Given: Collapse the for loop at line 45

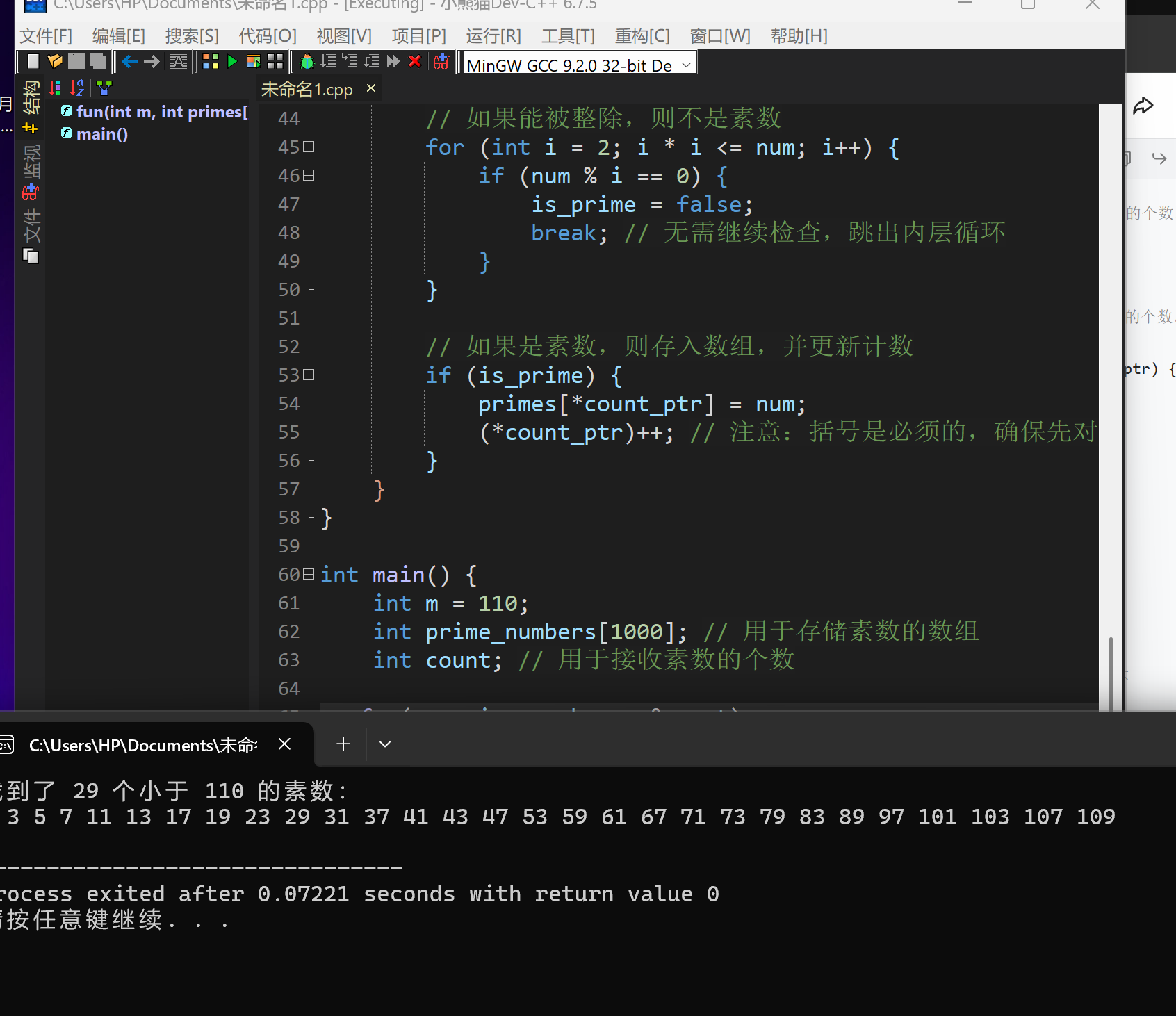Looking at the screenshot, I should [309, 147].
